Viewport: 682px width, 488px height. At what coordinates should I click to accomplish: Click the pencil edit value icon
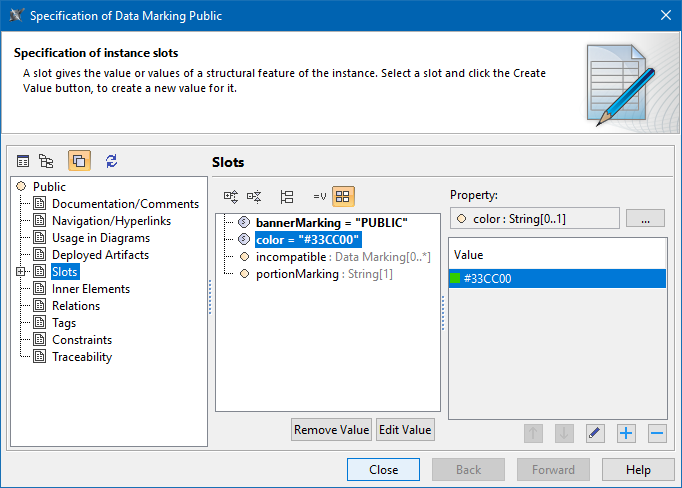pyautogui.click(x=595, y=433)
